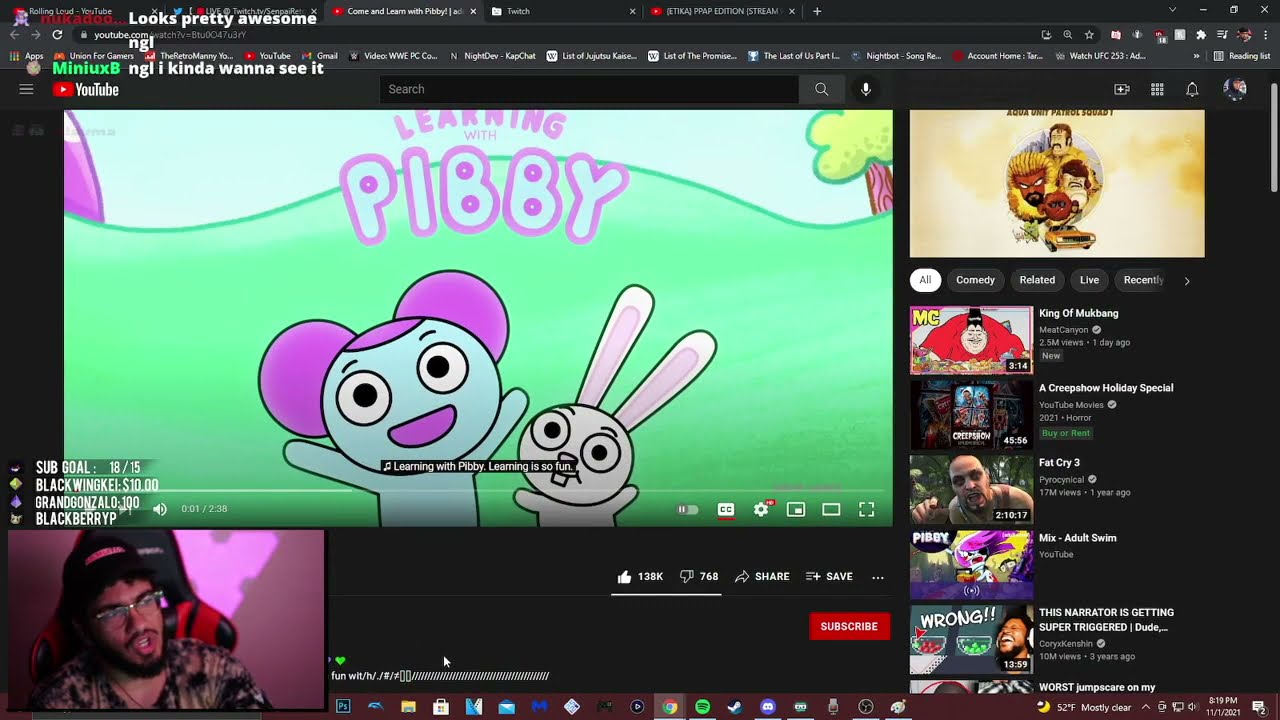The height and width of the screenshot is (720, 1280).
Task: Expand hidden bookmarks overflow chevron
Action: click(1197, 56)
